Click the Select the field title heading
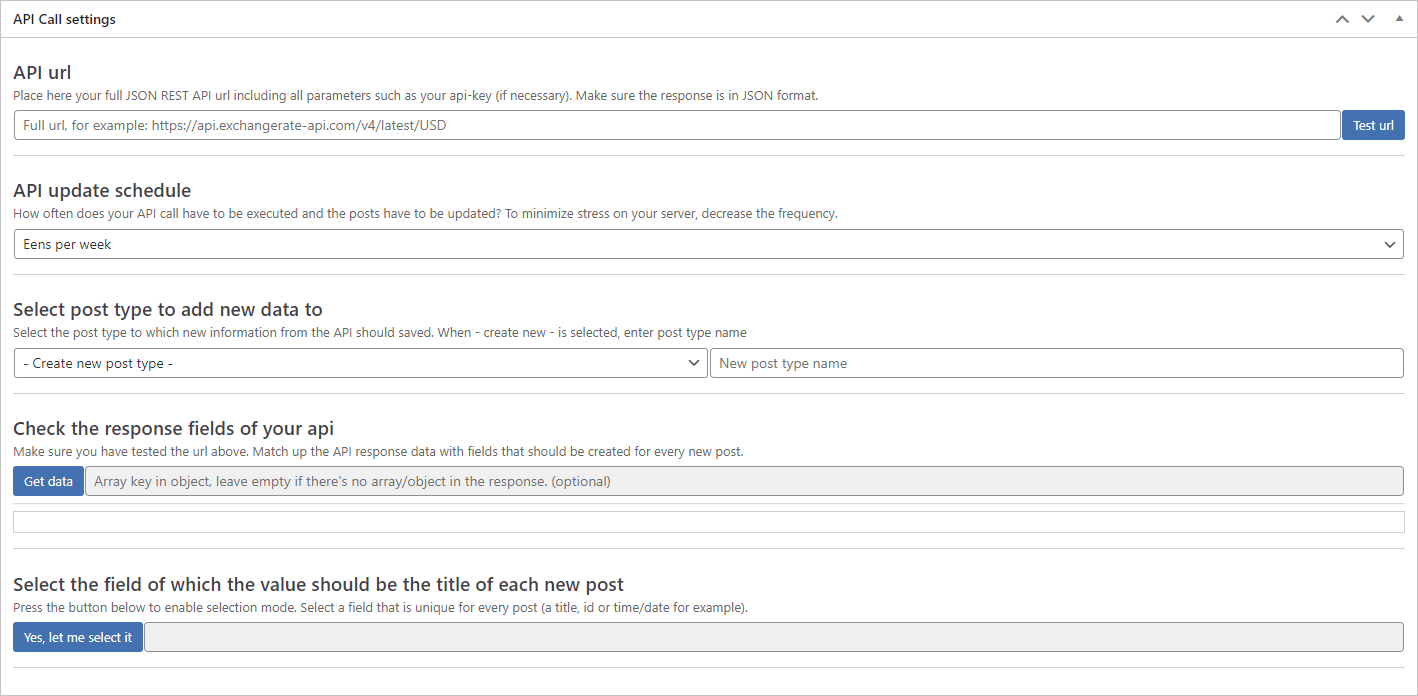This screenshot has width=1418, height=696. [318, 584]
